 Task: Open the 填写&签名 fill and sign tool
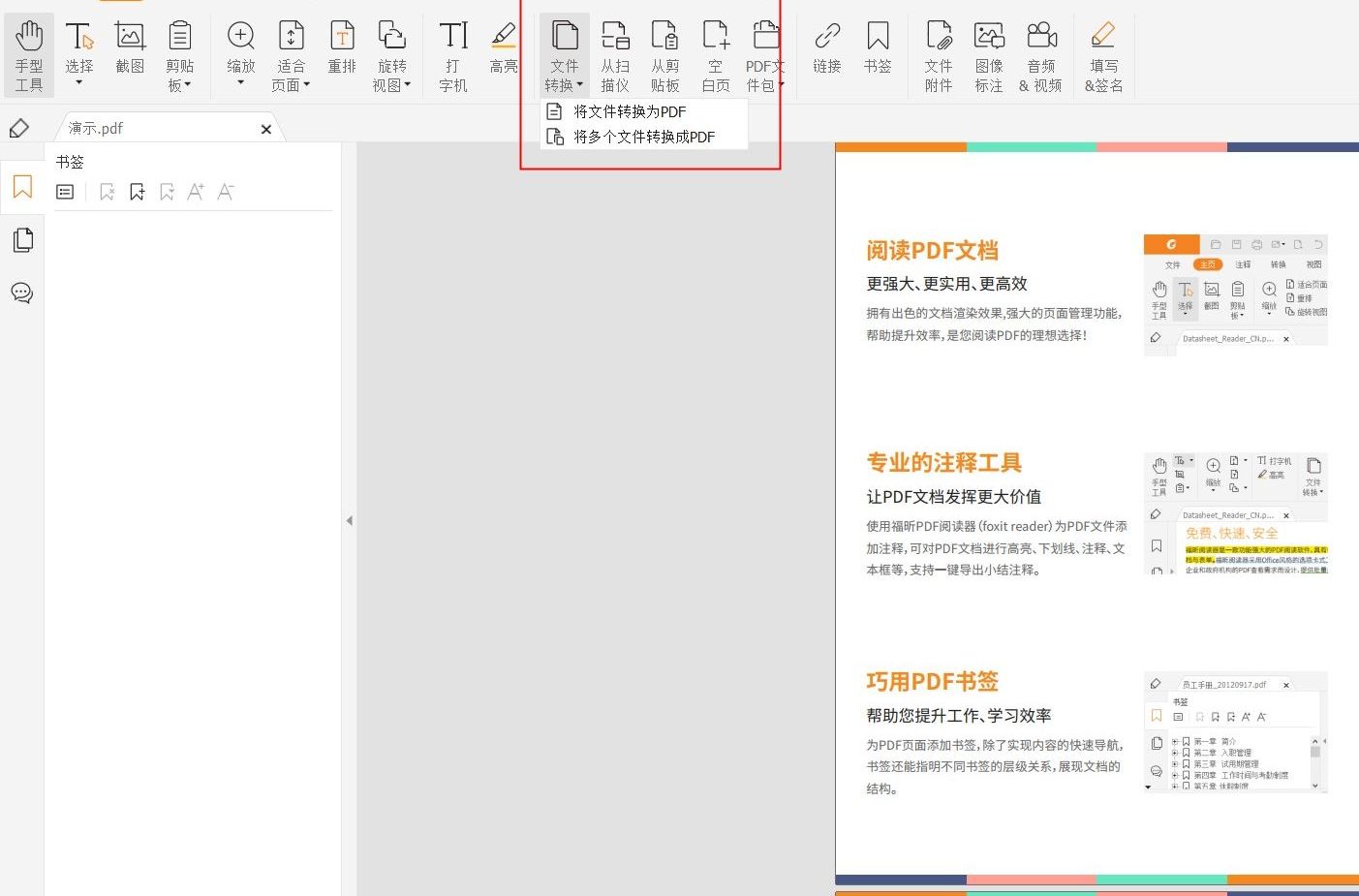coord(1103,53)
